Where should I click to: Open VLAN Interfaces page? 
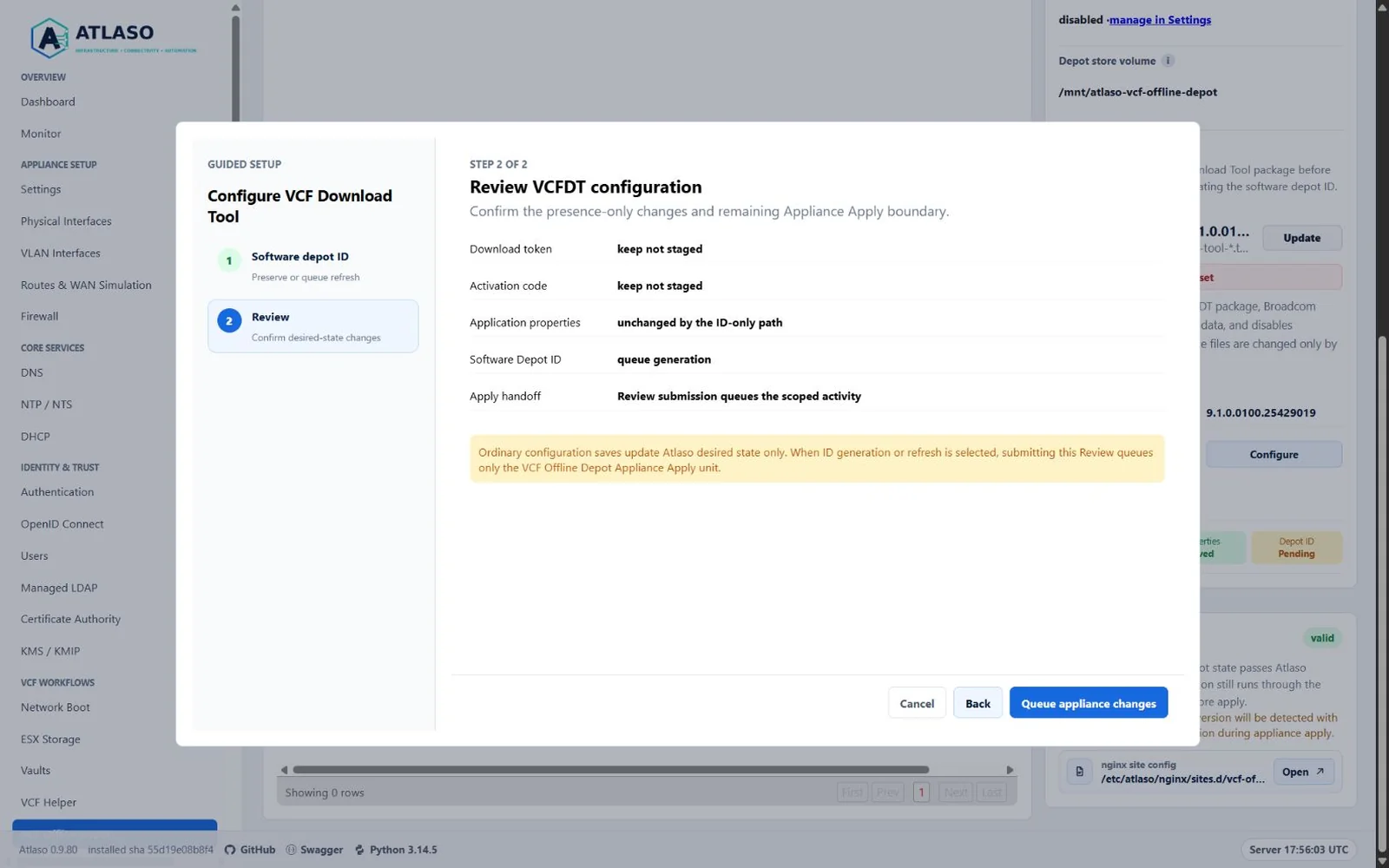click(61, 253)
